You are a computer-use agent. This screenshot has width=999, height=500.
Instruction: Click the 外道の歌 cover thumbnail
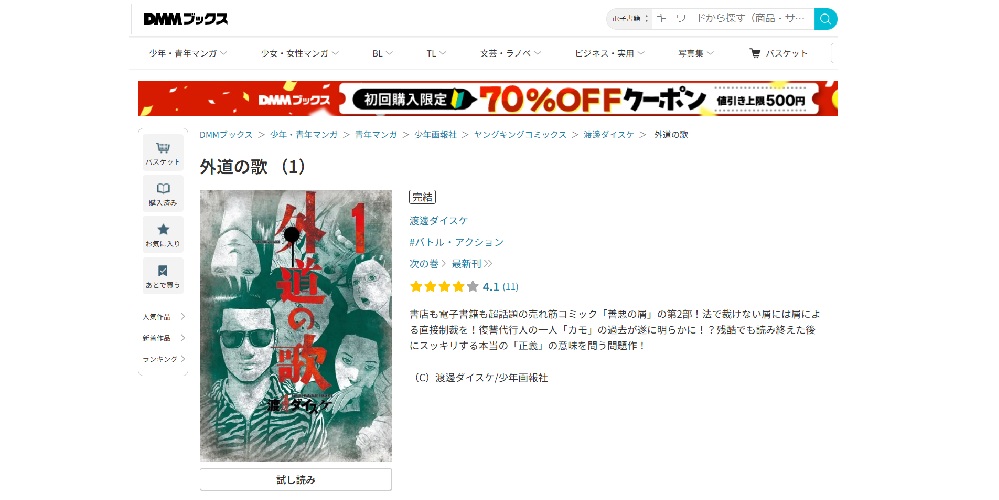pyautogui.click(x=296, y=325)
